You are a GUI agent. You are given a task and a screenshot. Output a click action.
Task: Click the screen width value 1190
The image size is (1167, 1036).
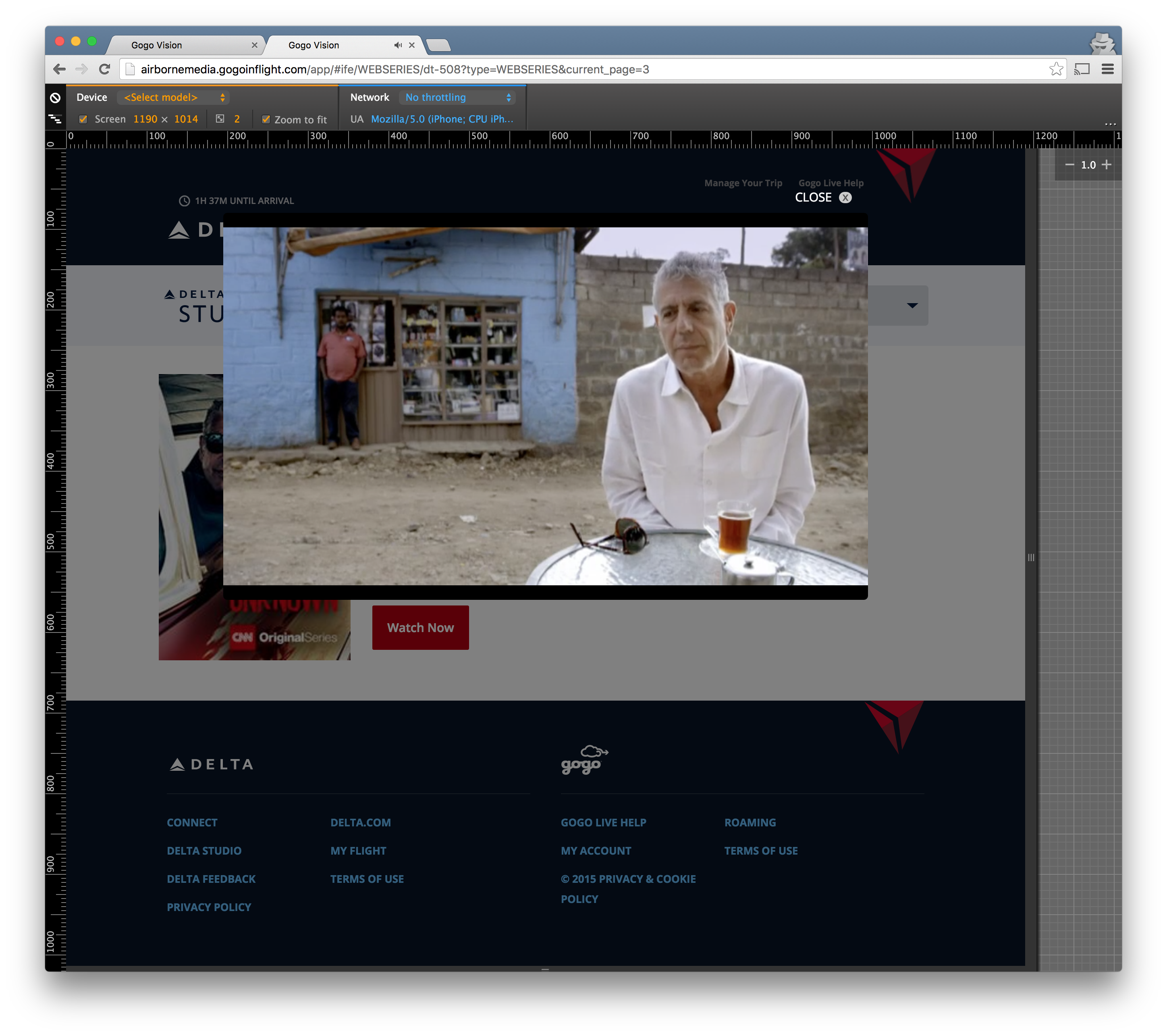click(145, 119)
